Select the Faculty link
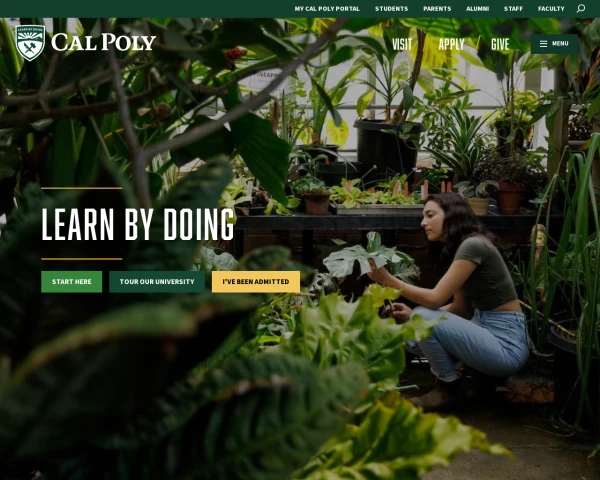 [551, 8]
